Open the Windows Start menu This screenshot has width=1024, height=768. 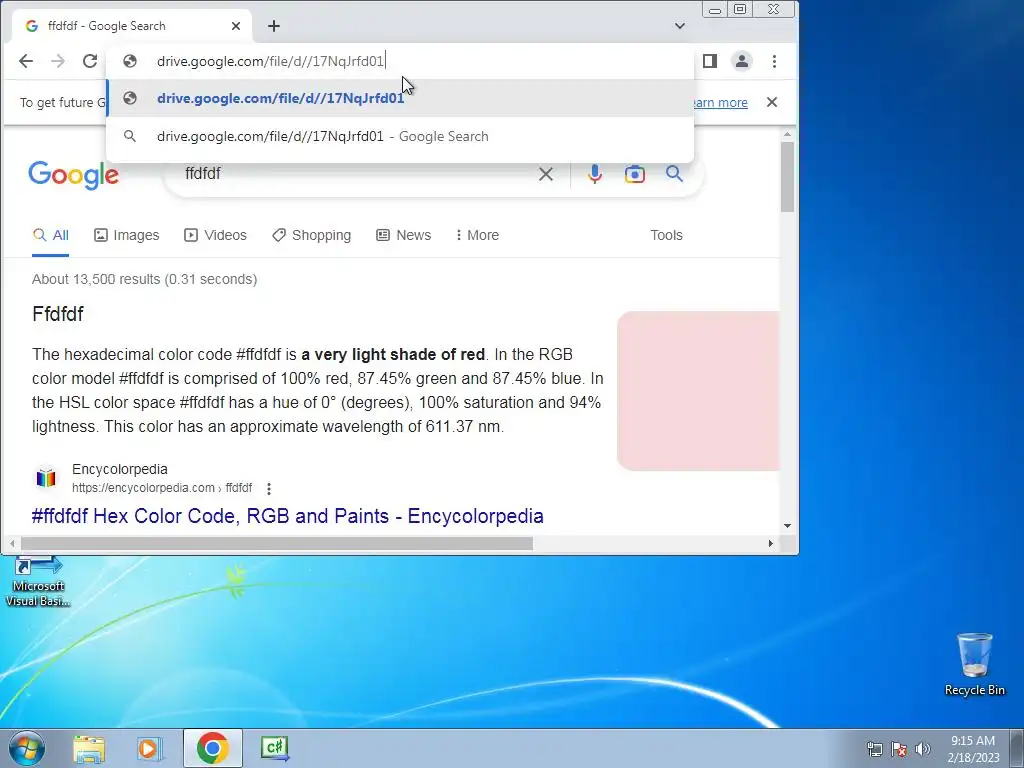[x=27, y=748]
